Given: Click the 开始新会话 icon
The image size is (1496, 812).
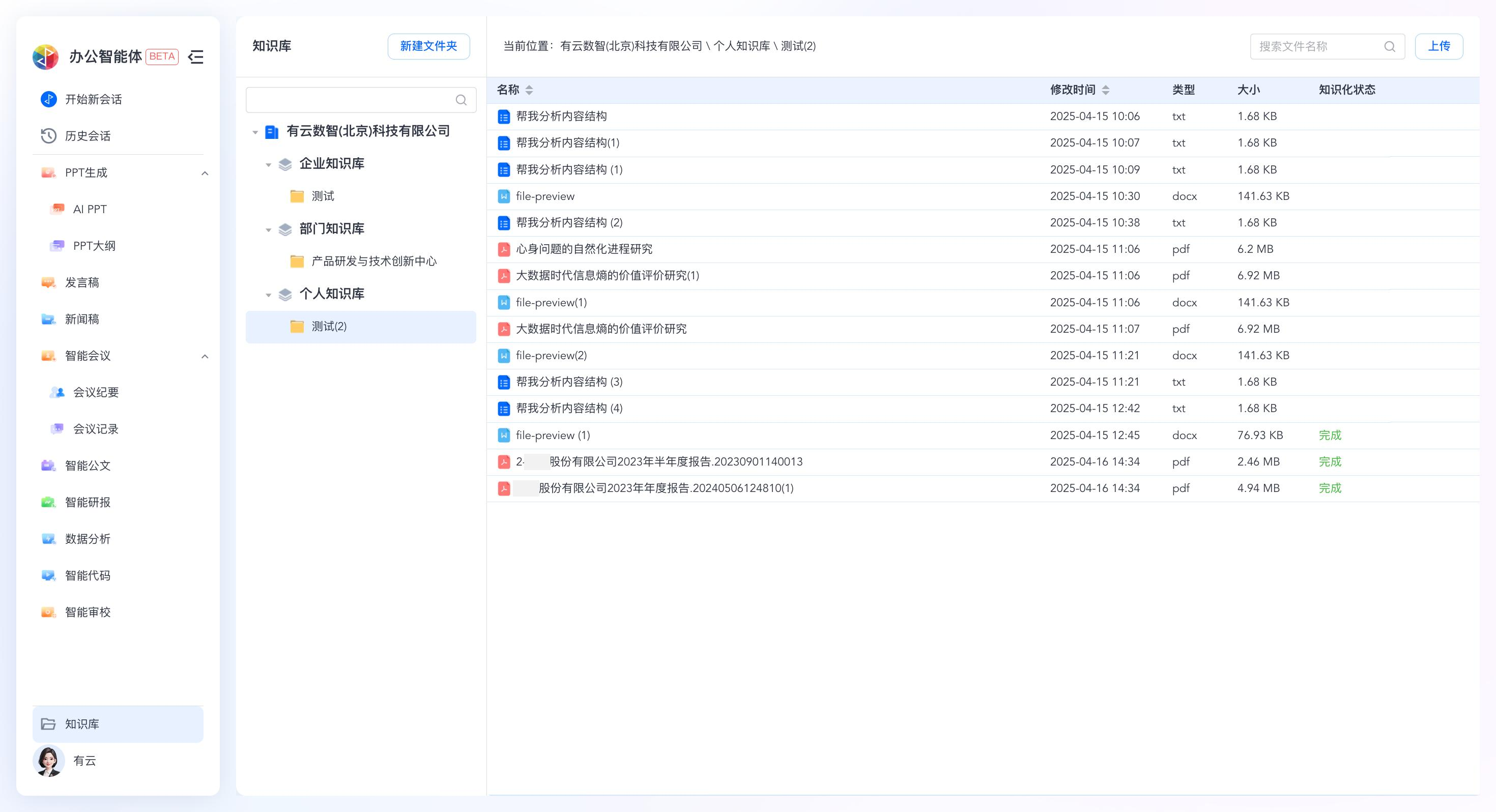Looking at the screenshot, I should [49, 99].
